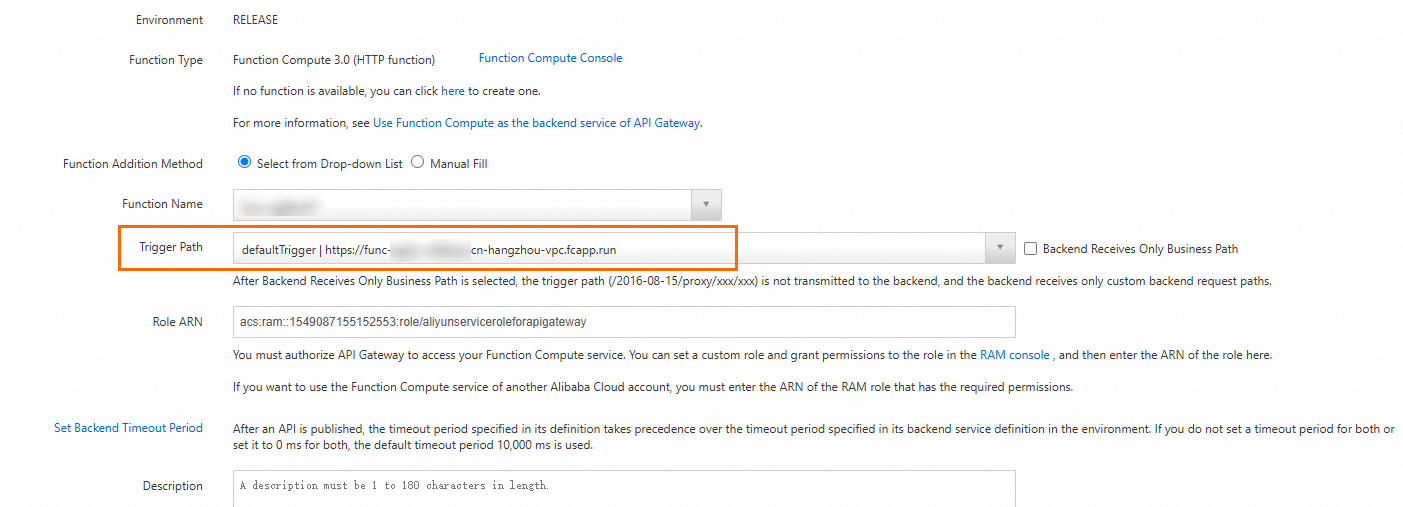Screen dimensions: 1403x507
Task: Click the Role ARN field label
Action: pos(177,322)
